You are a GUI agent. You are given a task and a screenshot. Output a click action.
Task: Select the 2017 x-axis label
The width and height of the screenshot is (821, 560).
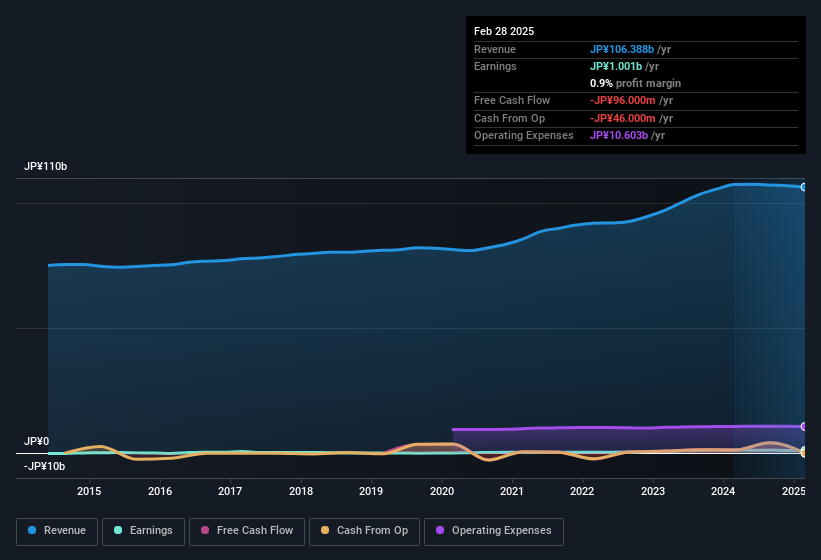point(230,491)
